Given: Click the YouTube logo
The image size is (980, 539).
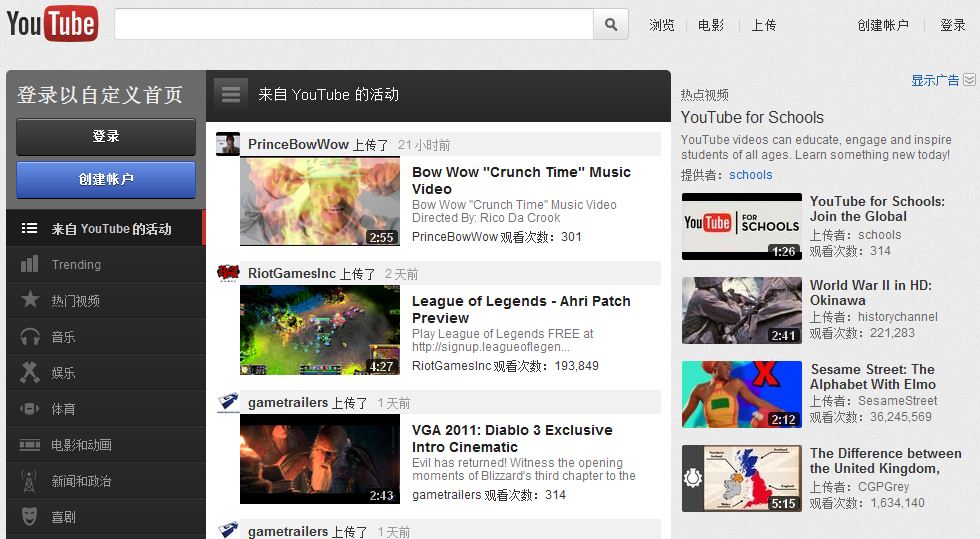Looking at the screenshot, I should [x=52, y=24].
